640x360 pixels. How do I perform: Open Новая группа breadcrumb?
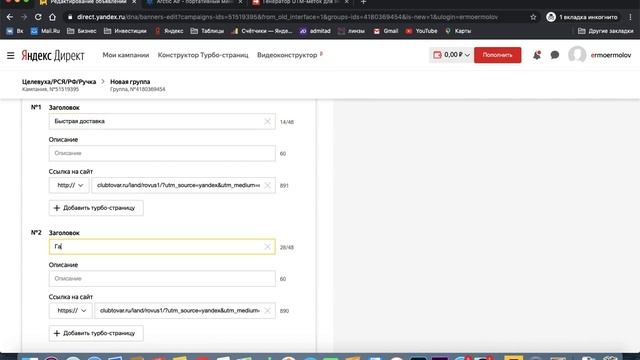tap(130, 82)
